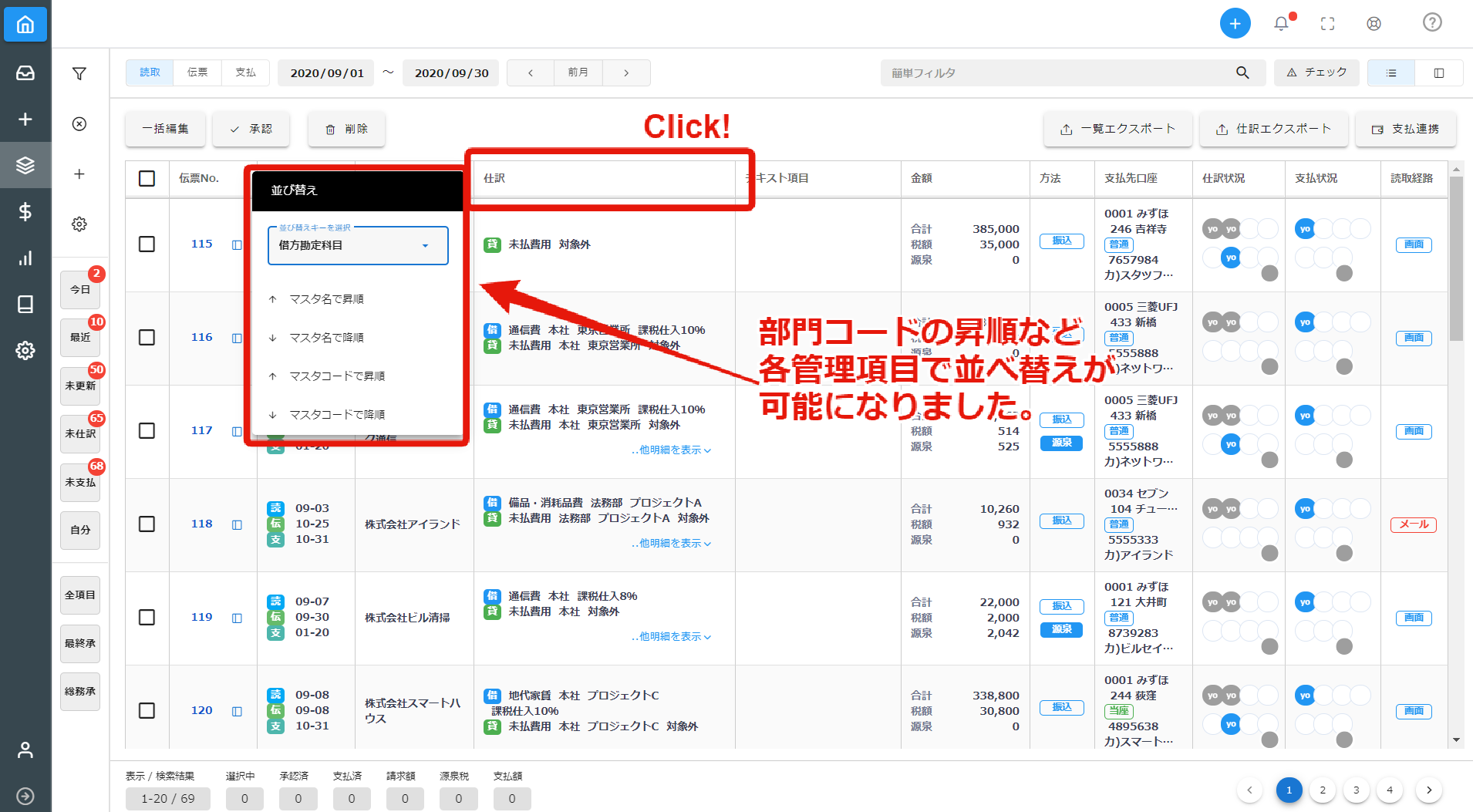Go to previous results page arrow

(1249, 790)
